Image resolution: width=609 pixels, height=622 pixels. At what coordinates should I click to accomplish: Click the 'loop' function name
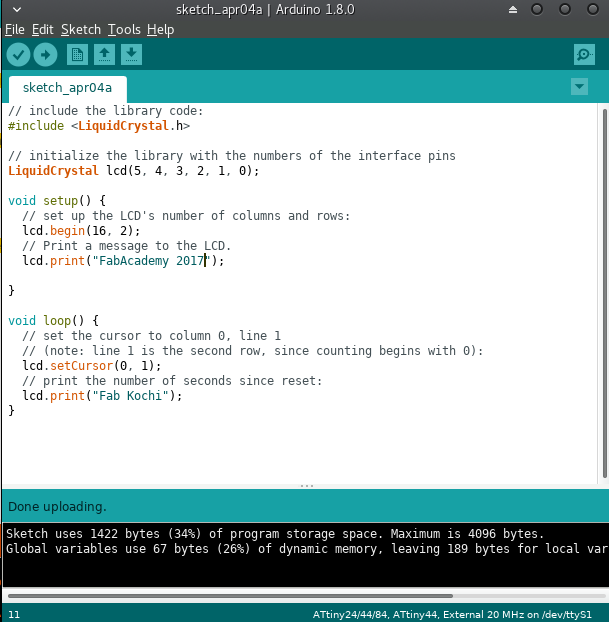(57, 321)
